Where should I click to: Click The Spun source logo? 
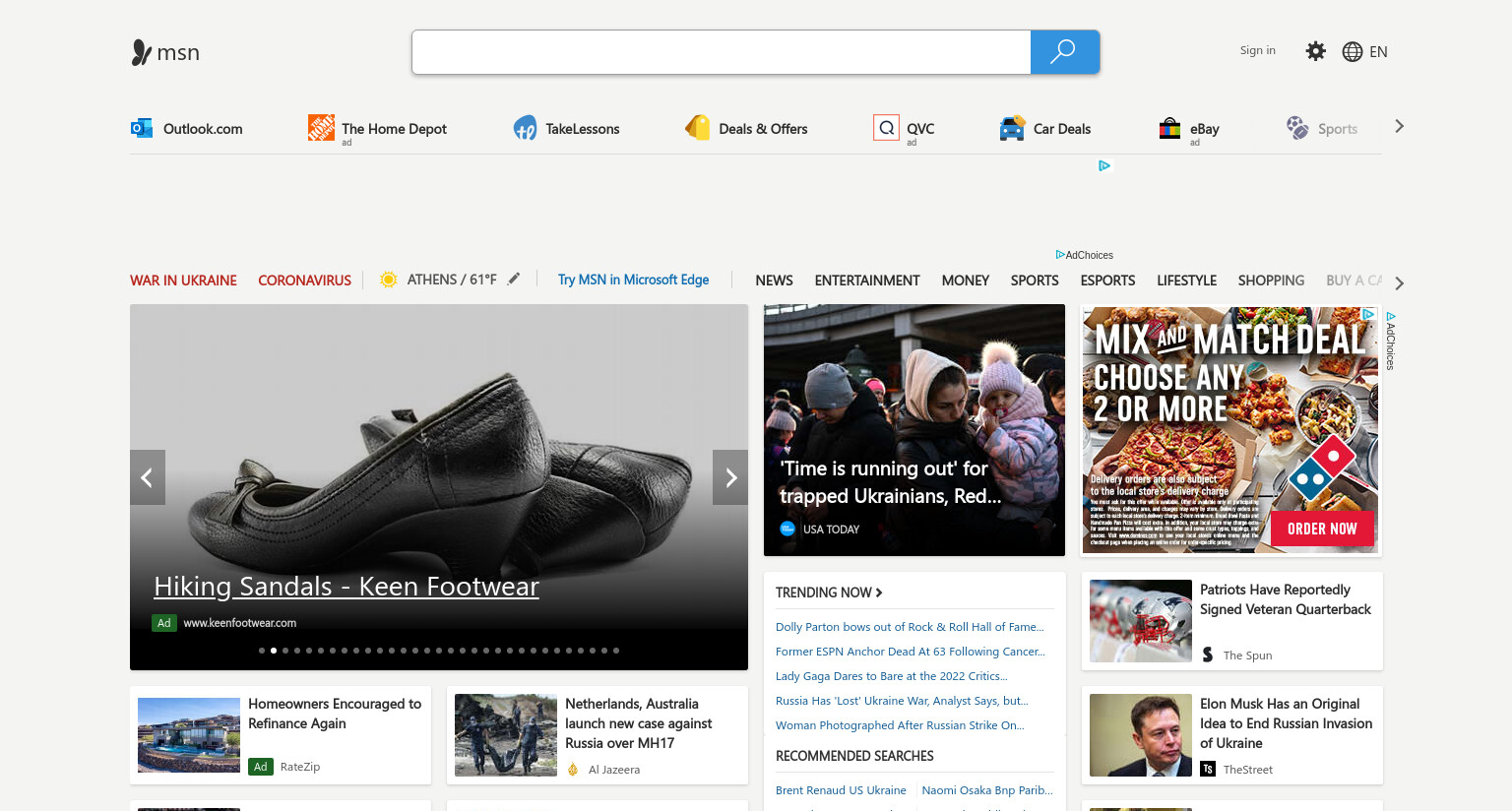click(1208, 655)
